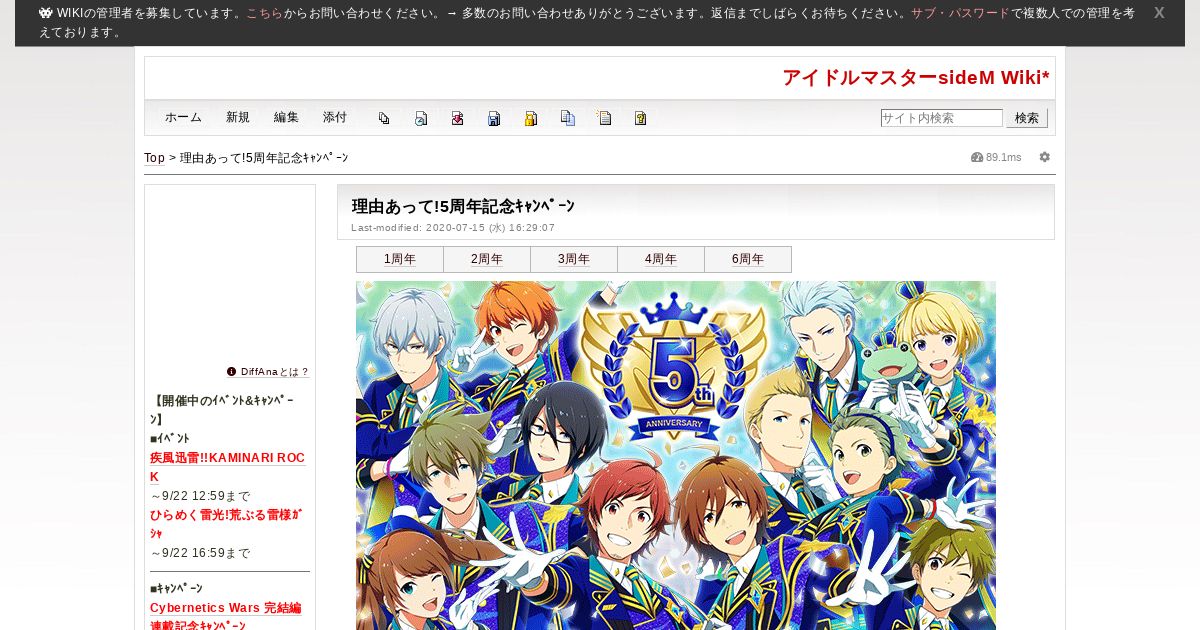Click the サイト内検索 search field
Viewport: 1200px width, 630px height.
tap(941, 118)
